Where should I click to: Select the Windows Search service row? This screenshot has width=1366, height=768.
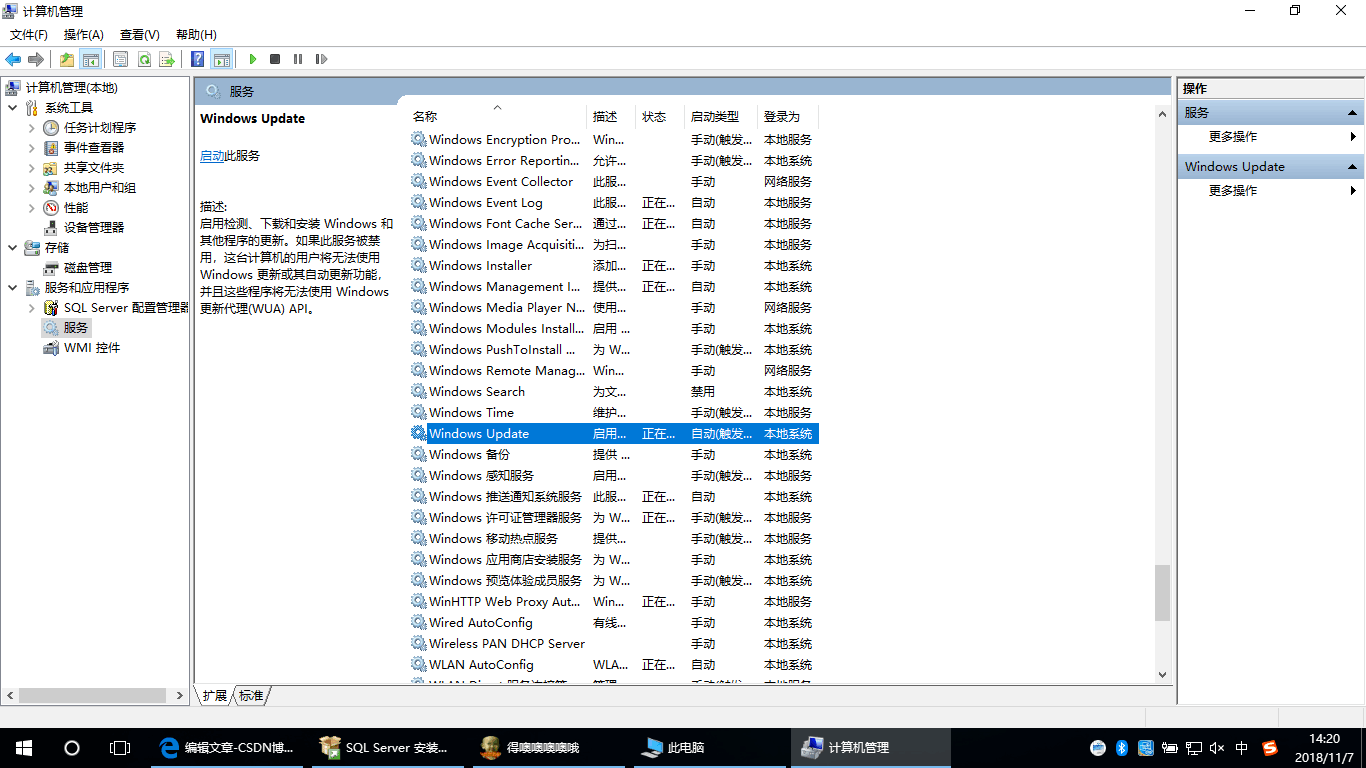point(614,392)
